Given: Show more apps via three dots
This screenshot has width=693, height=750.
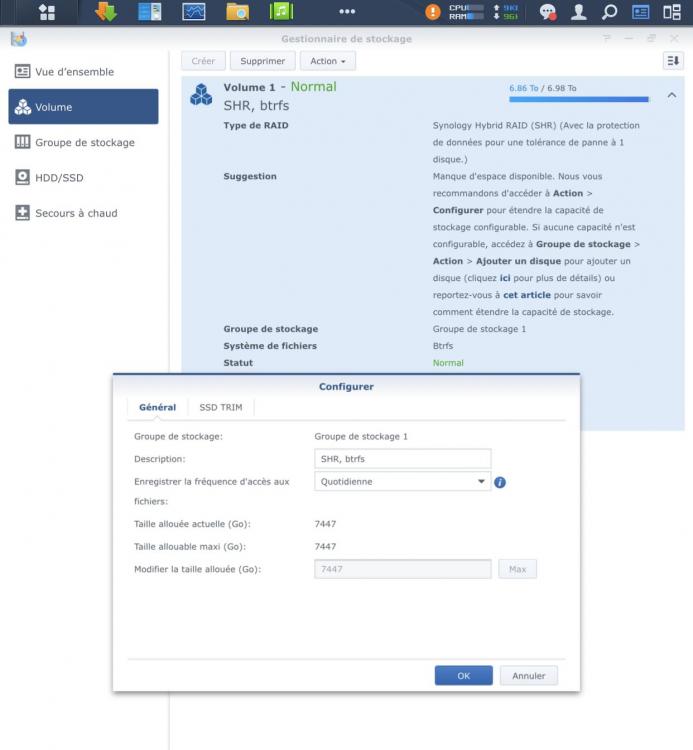Looking at the screenshot, I should tap(347, 12).
